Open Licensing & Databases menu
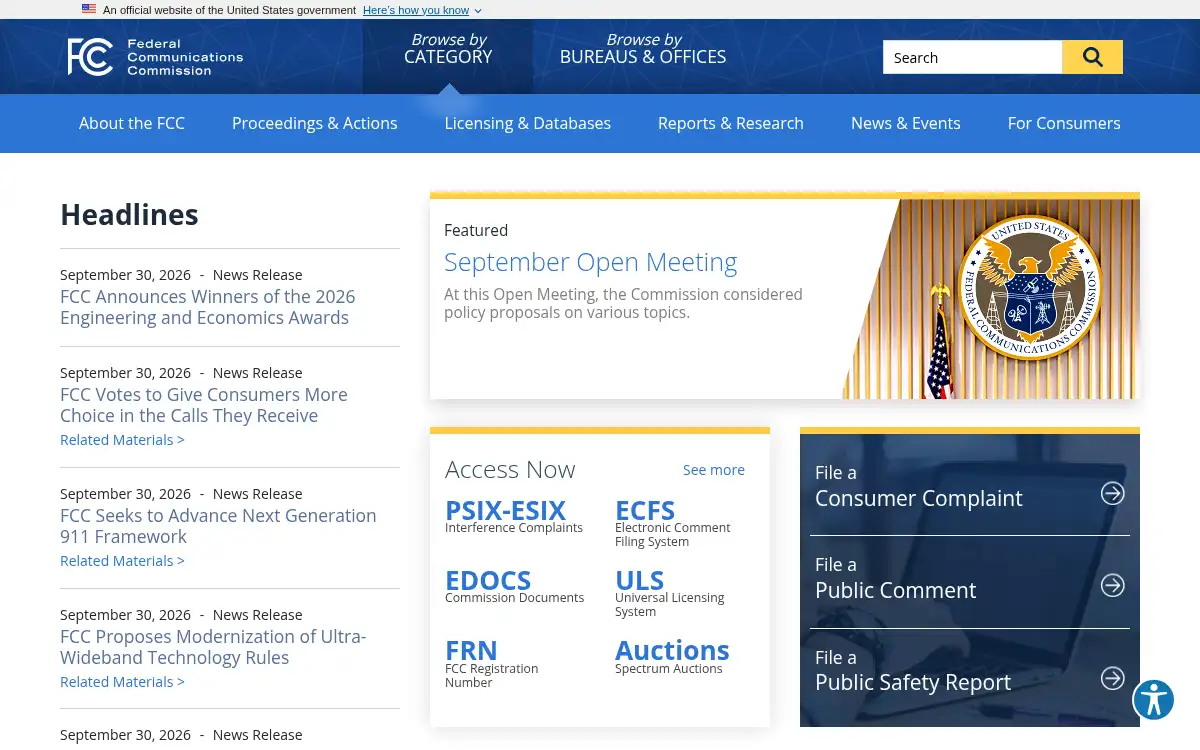The image size is (1200, 750). (x=528, y=123)
